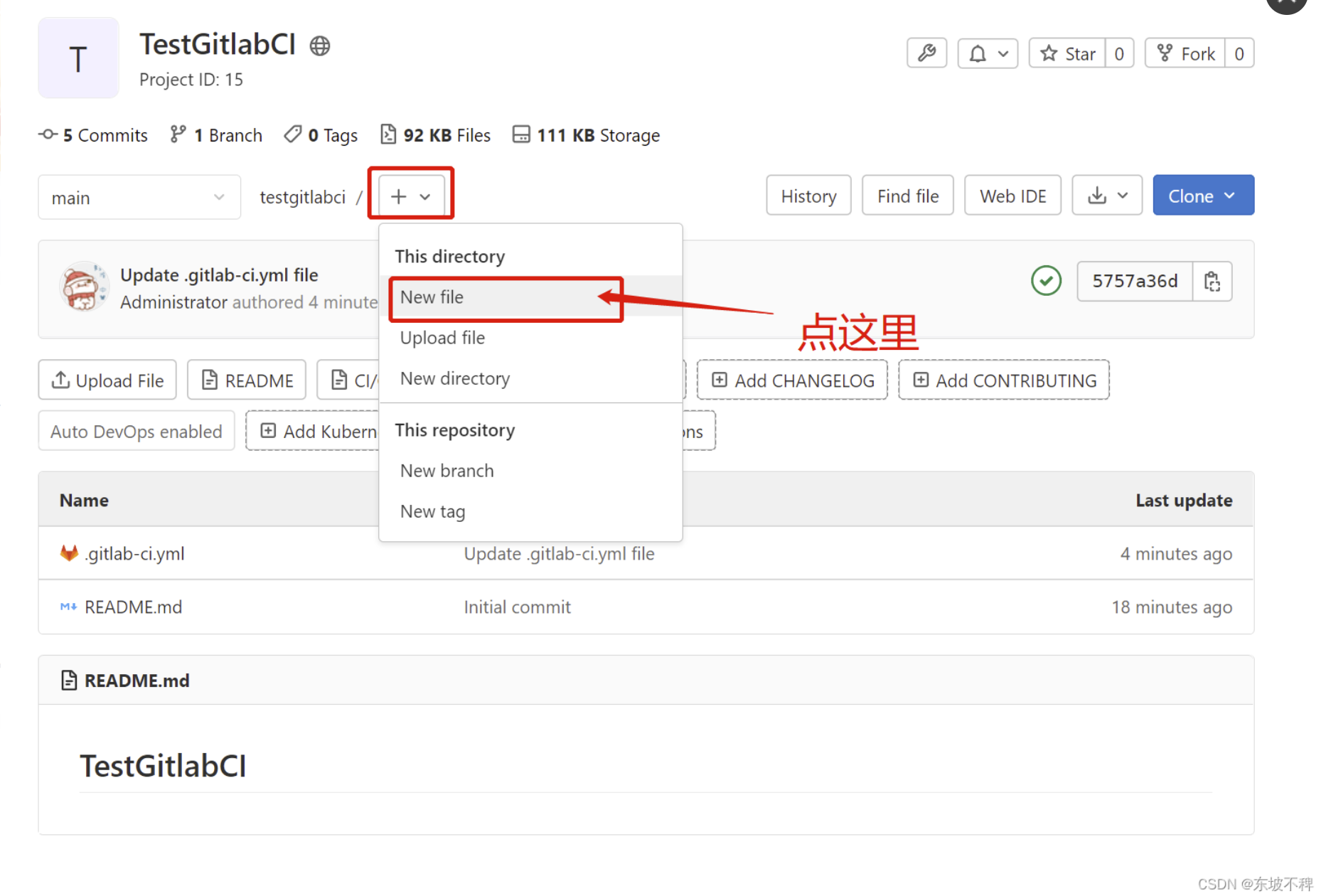
Task: Open the 111 KB Storage link
Action: pos(586,135)
